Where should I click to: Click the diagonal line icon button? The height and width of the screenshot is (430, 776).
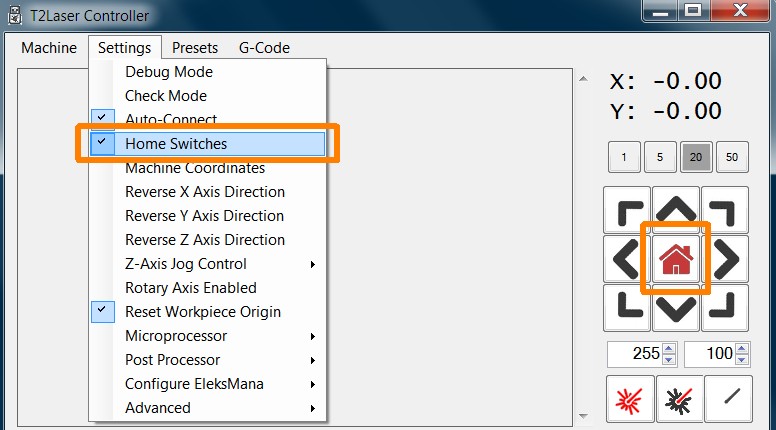[728, 399]
